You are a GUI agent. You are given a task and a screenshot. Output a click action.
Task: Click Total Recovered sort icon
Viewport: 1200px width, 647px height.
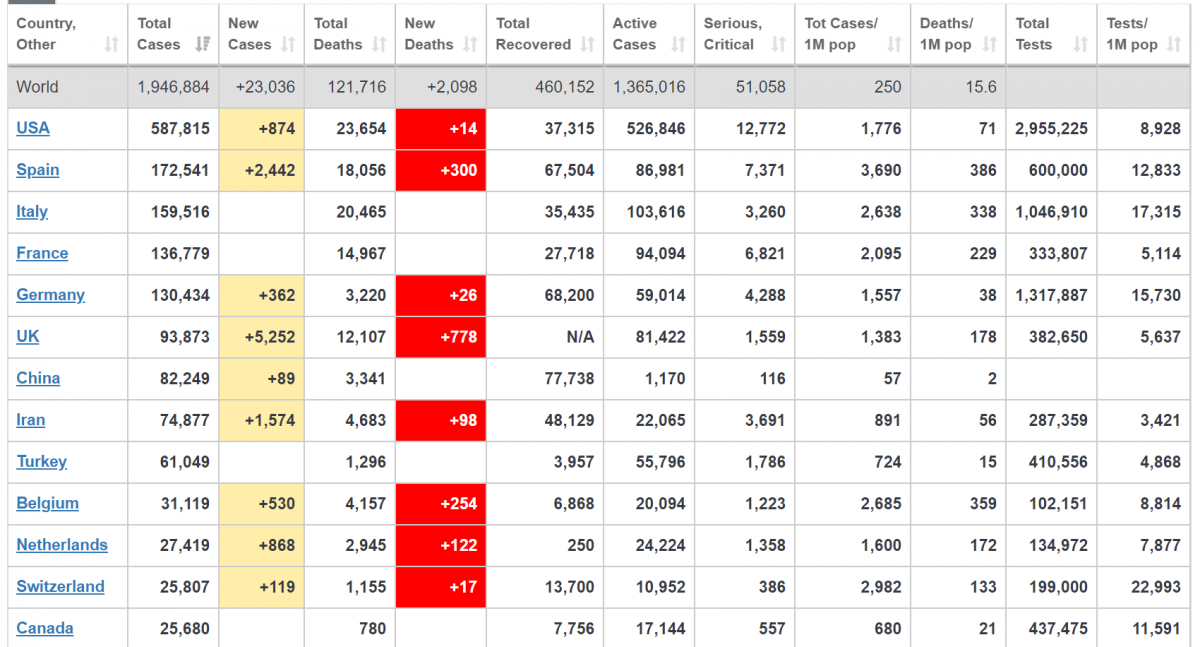[x=587, y=44]
